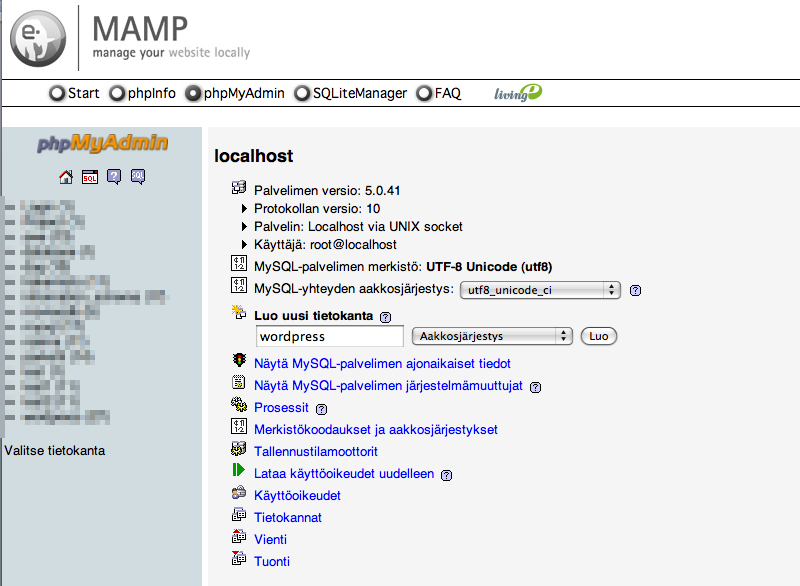Image resolution: width=800 pixels, height=586 pixels.
Task: Open help next to Prosessit
Action: click(x=321, y=409)
